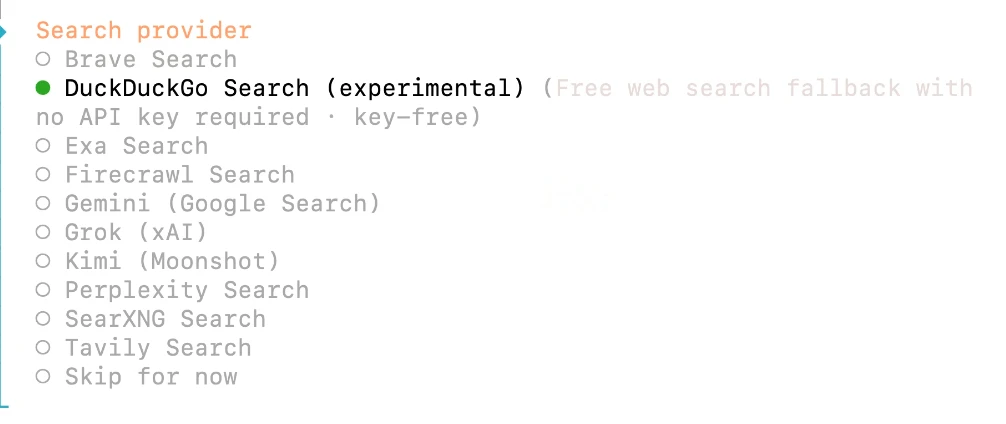1006x424 pixels.
Task: Choose the Kimi (Moonshot) radio circle
Action: [x=43, y=262]
